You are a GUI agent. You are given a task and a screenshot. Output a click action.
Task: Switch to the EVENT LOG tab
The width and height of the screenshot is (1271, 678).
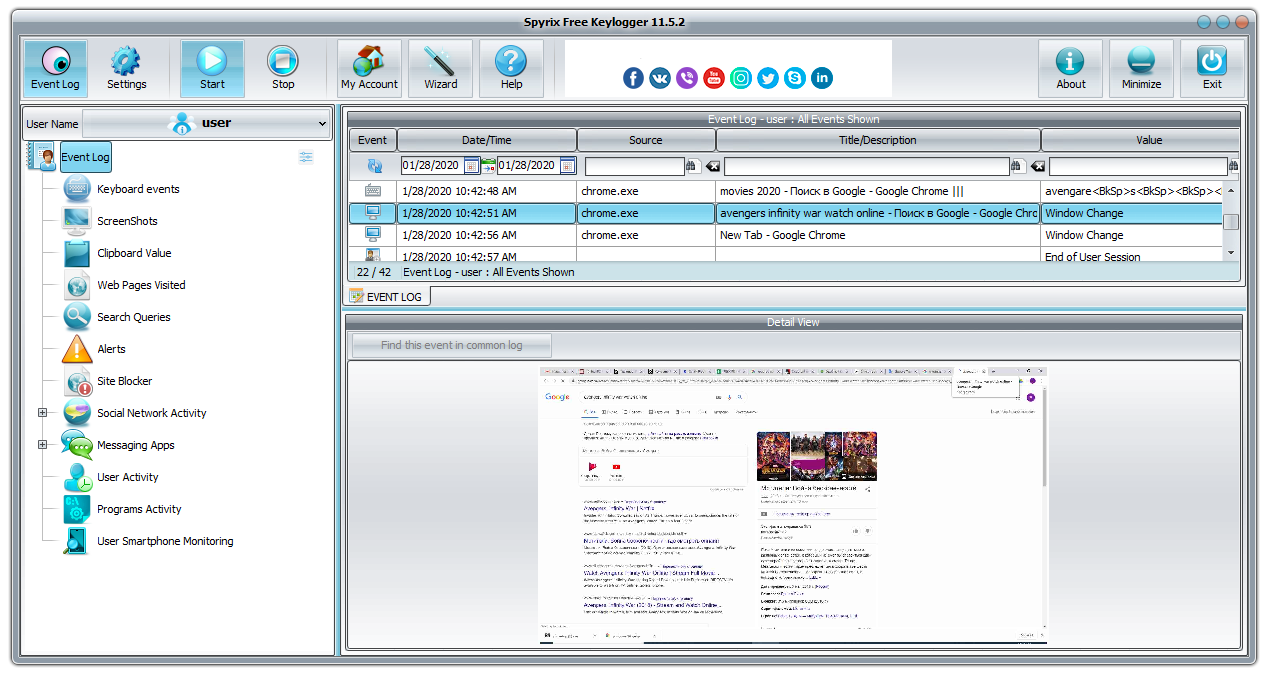click(387, 296)
